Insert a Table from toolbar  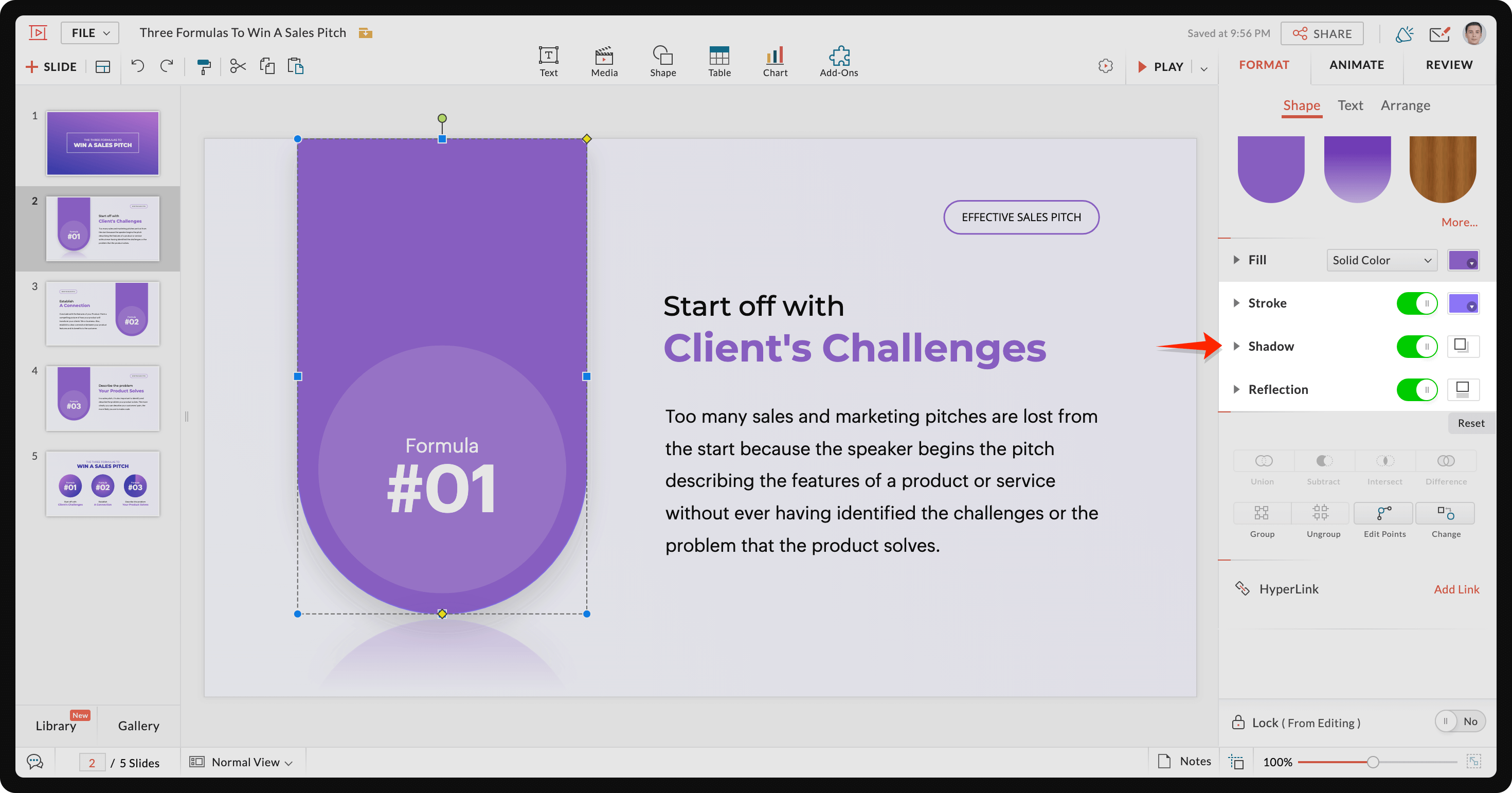coord(719,61)
